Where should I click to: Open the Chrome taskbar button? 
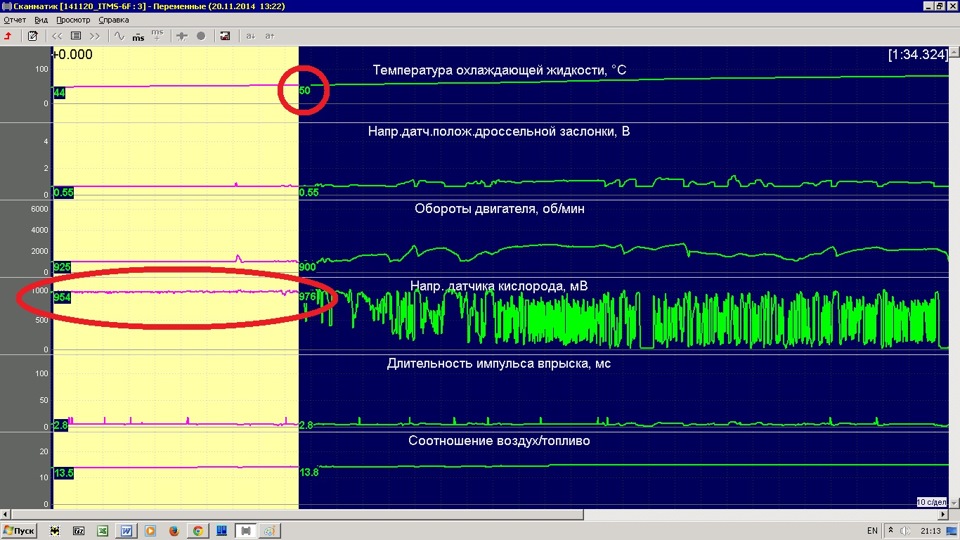(198, 531)
